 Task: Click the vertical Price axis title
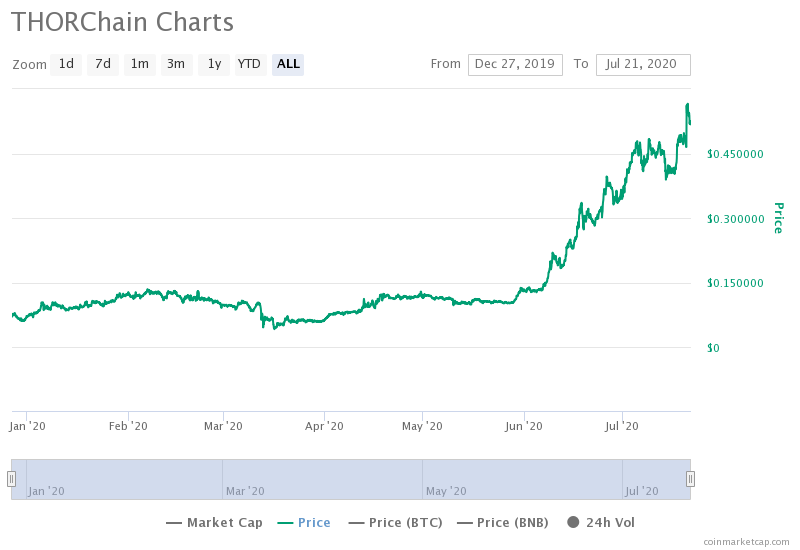pyautogui.click(x=779, y=218)
